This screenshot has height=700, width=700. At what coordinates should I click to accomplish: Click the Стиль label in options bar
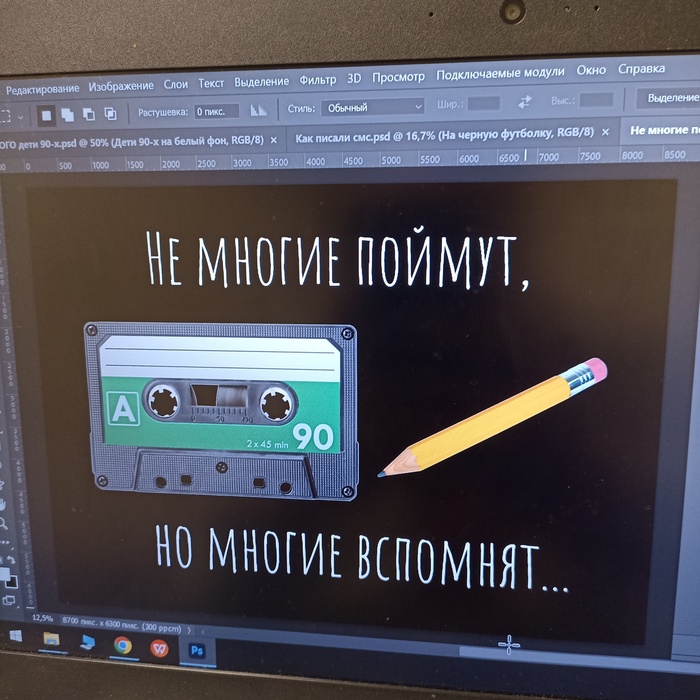301,108
